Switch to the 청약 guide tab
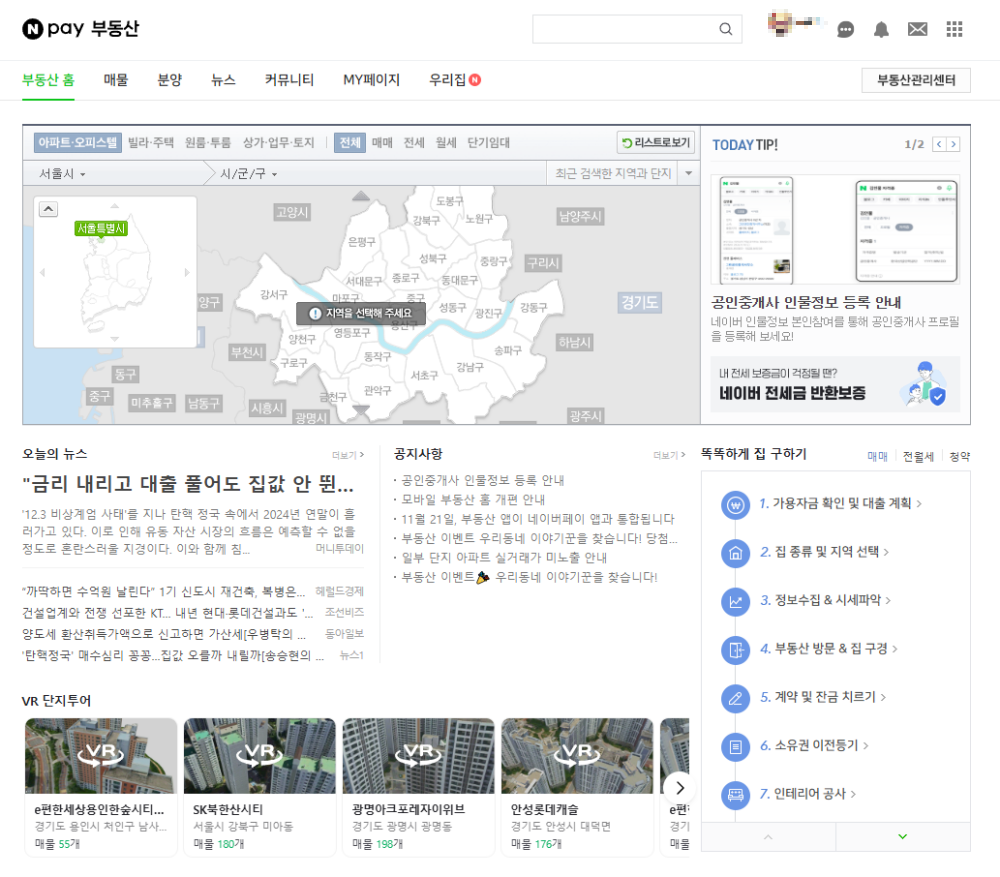This screenshot has width=1000, height=877. [959, 457]
